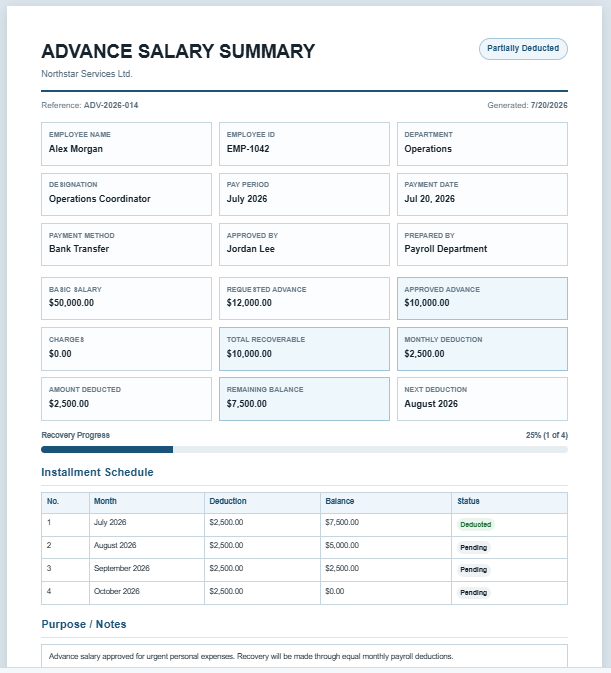Viewport: 611px width, 673px height.
Task: Click the payment date Jul 20, 2026
Action: (430, 199)
